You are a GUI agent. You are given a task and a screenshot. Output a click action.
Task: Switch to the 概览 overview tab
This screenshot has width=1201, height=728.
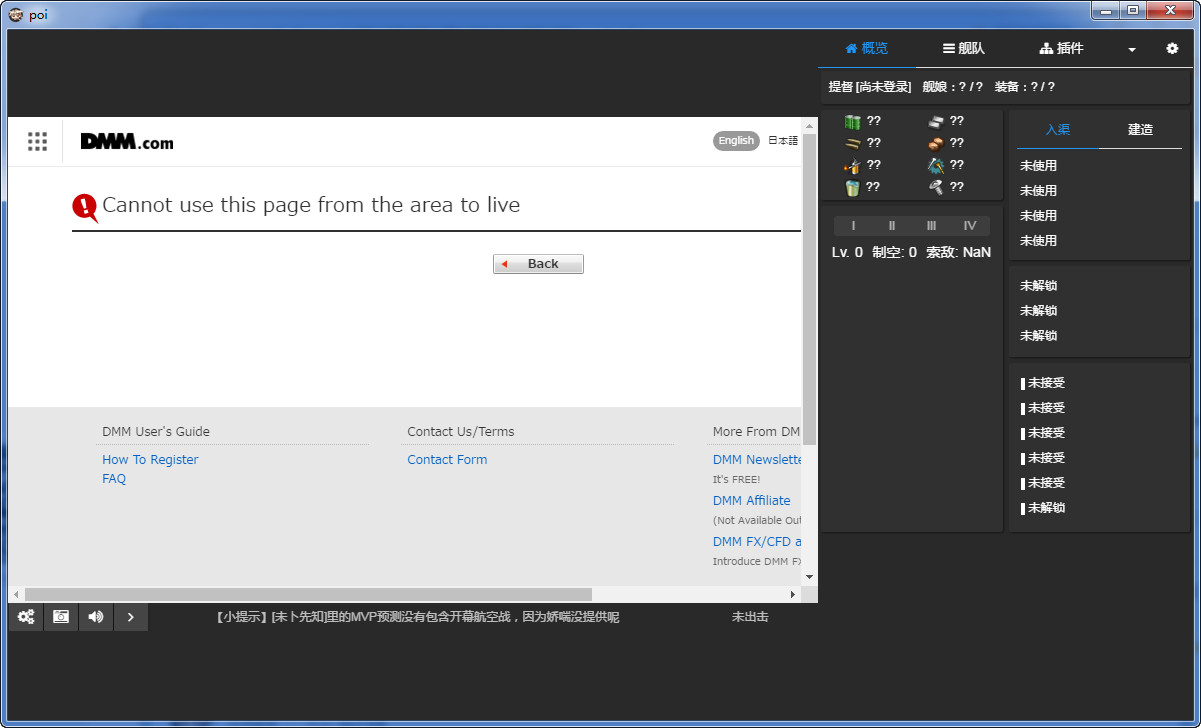(x=866, y=48)
